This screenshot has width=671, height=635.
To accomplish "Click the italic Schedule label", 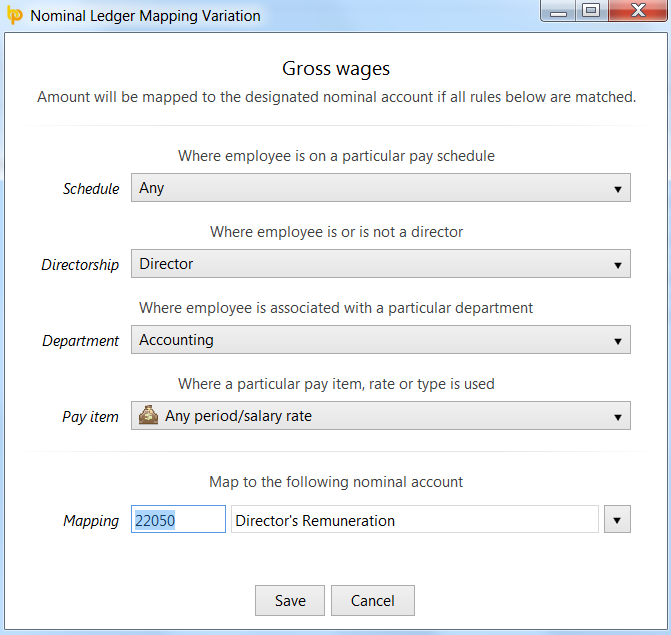I will 91,189.
